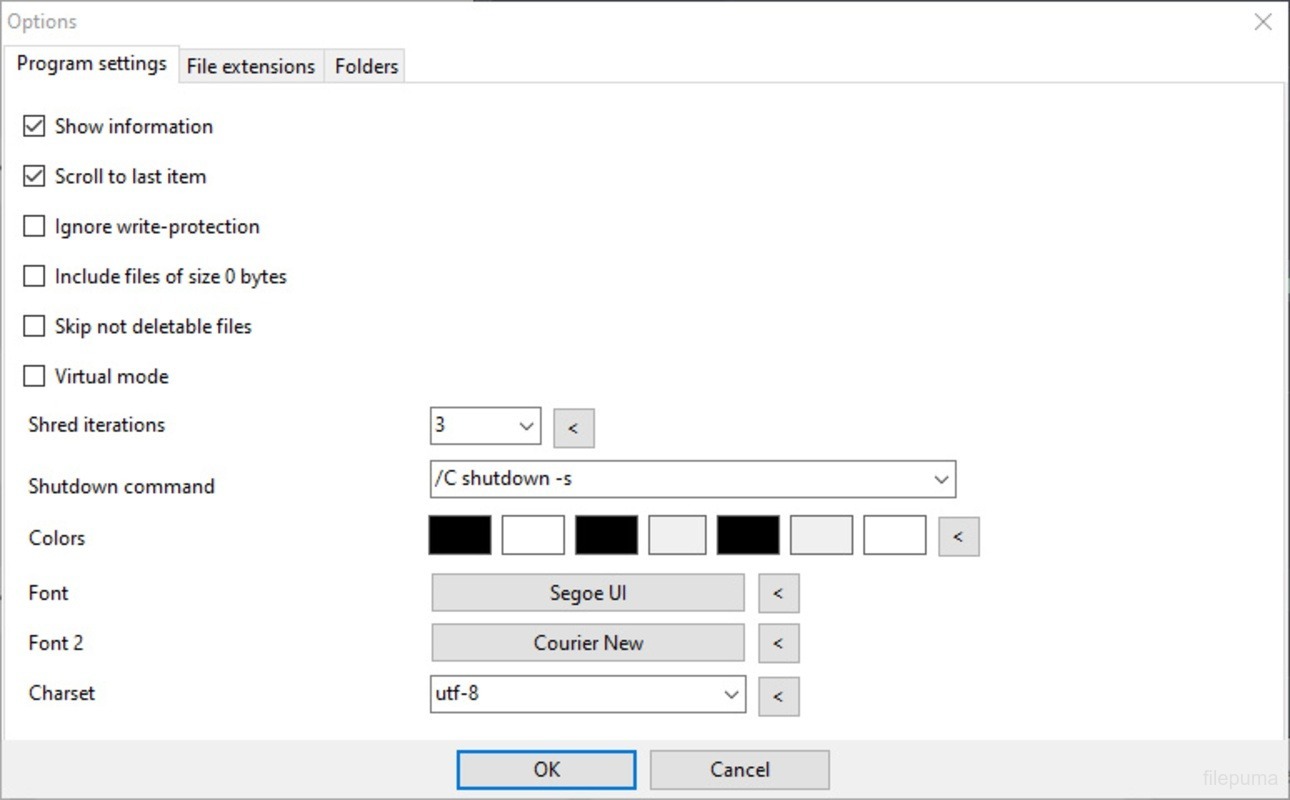
Task: Click reset arrow beside Segoe UI font
Action: click(778, 593)
